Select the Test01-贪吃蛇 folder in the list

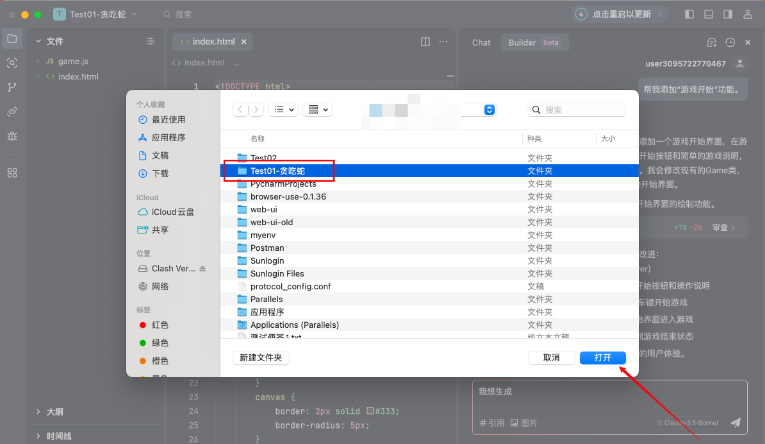click(278, 171)
